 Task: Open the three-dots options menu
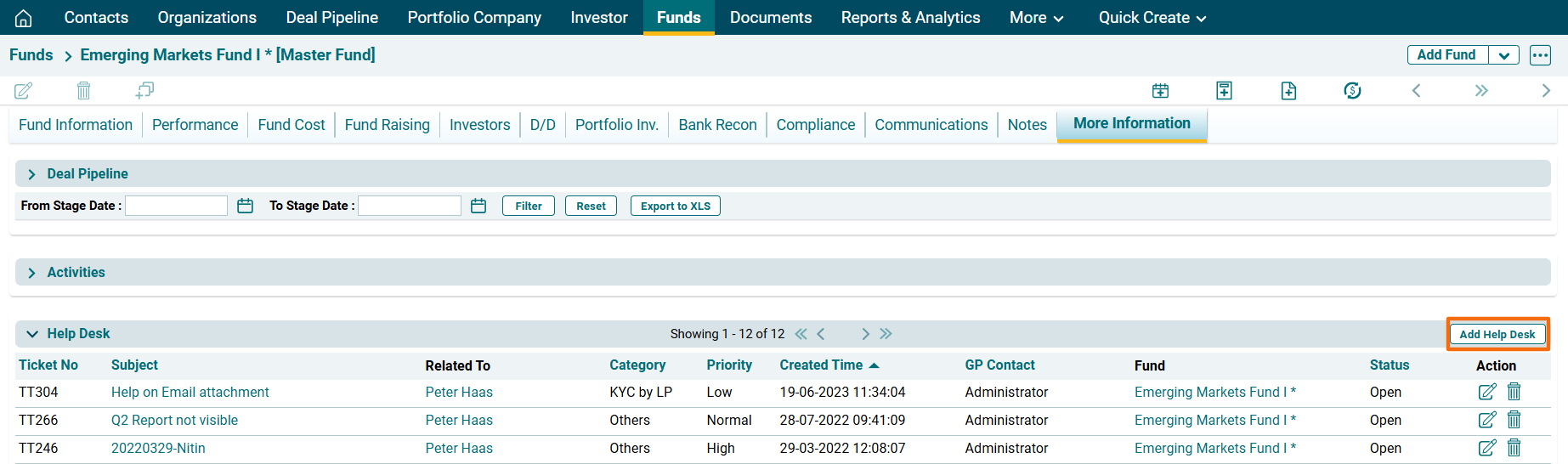tap(1540, 55)
